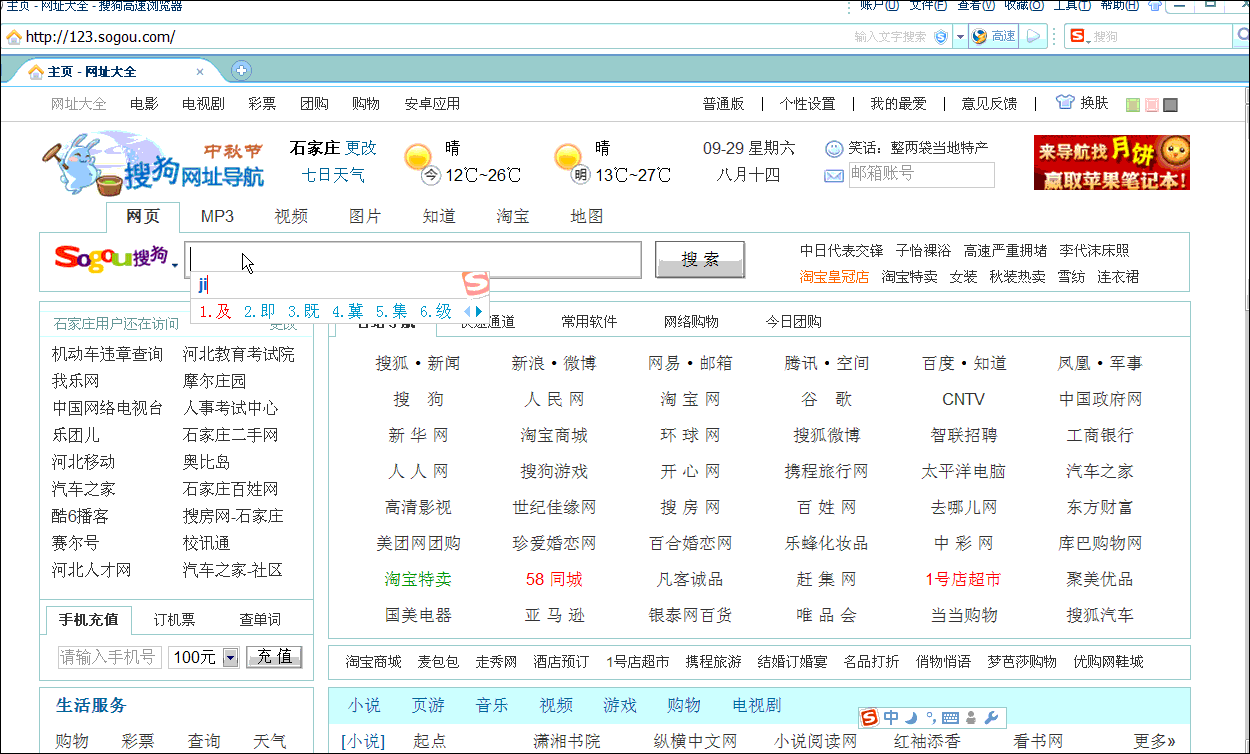Open the Sogou 搜狗 logo dropdown arrow
This screenshot has height=754, width=1250.
click(x=175, y=266)
